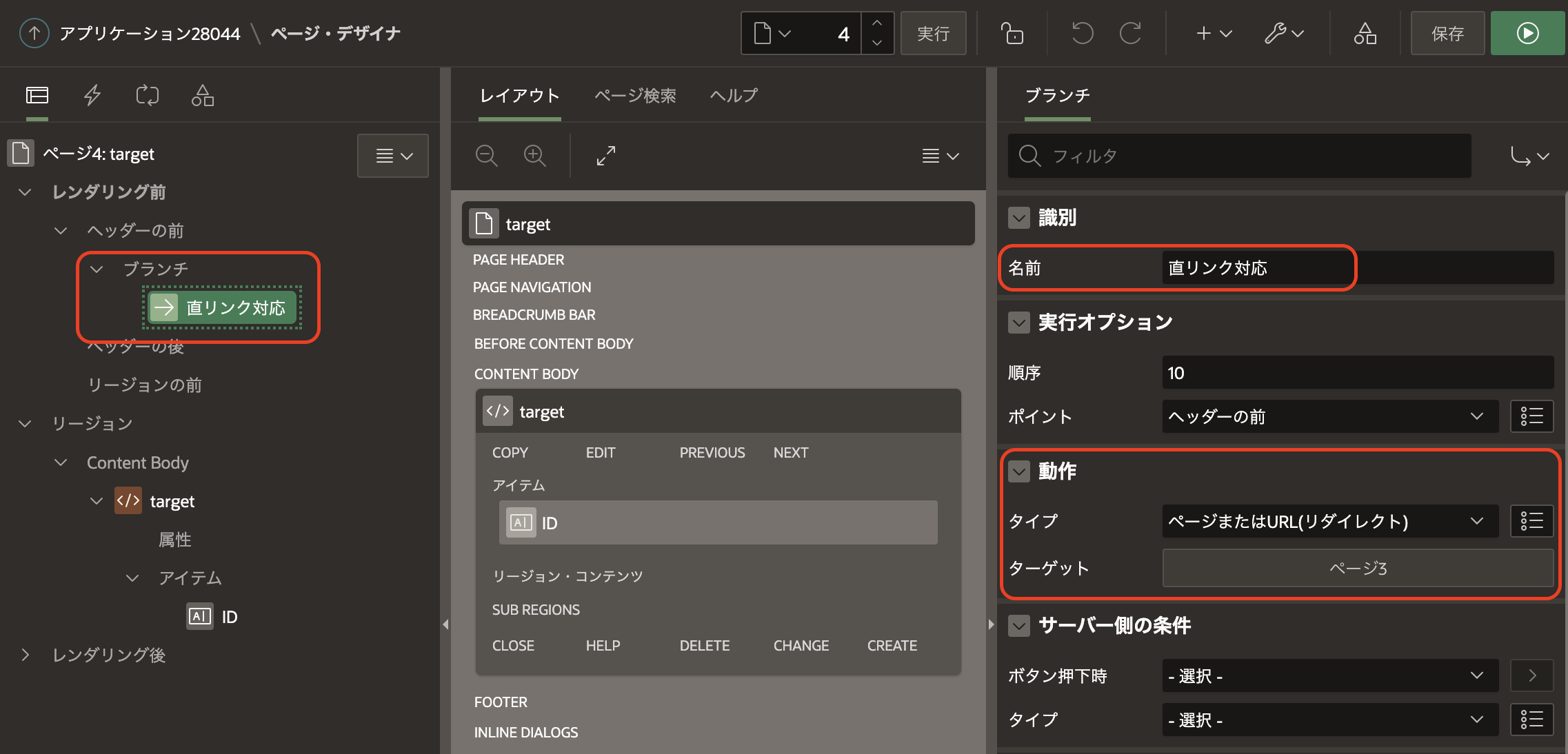Select ページ4: target root node
Image resolution: width=1568 pixels, height=754 pixels.
coord(98,154)
